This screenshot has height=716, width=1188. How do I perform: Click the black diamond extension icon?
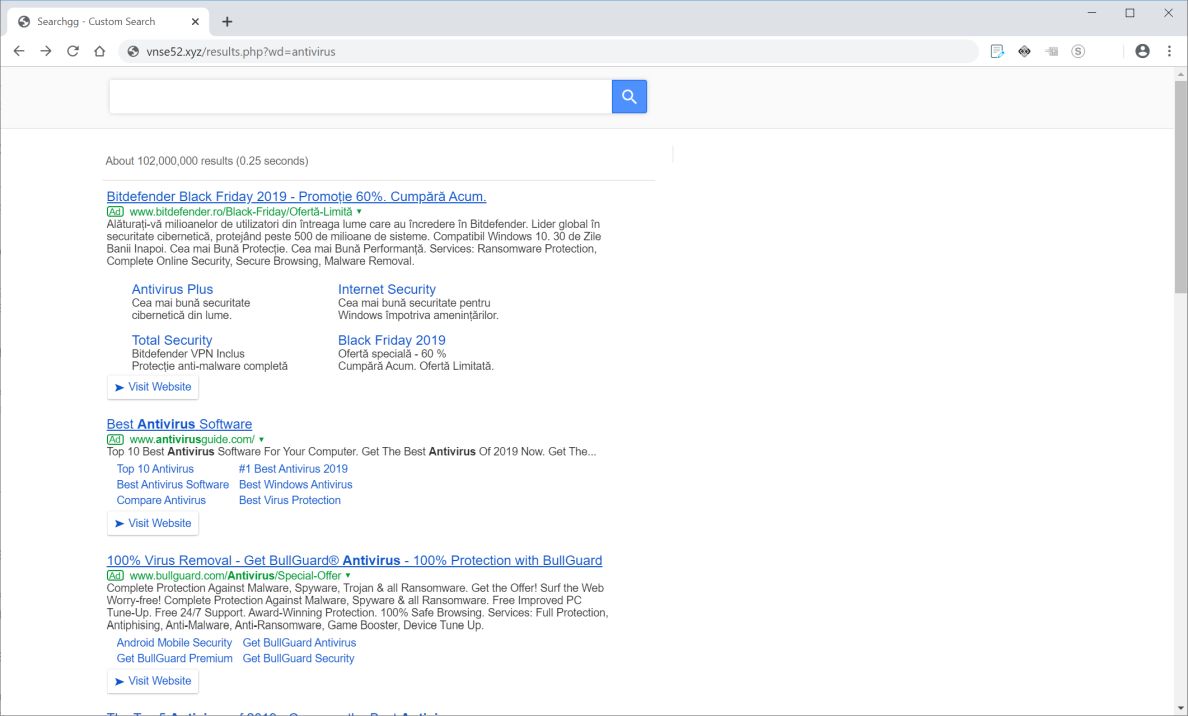1024,51
